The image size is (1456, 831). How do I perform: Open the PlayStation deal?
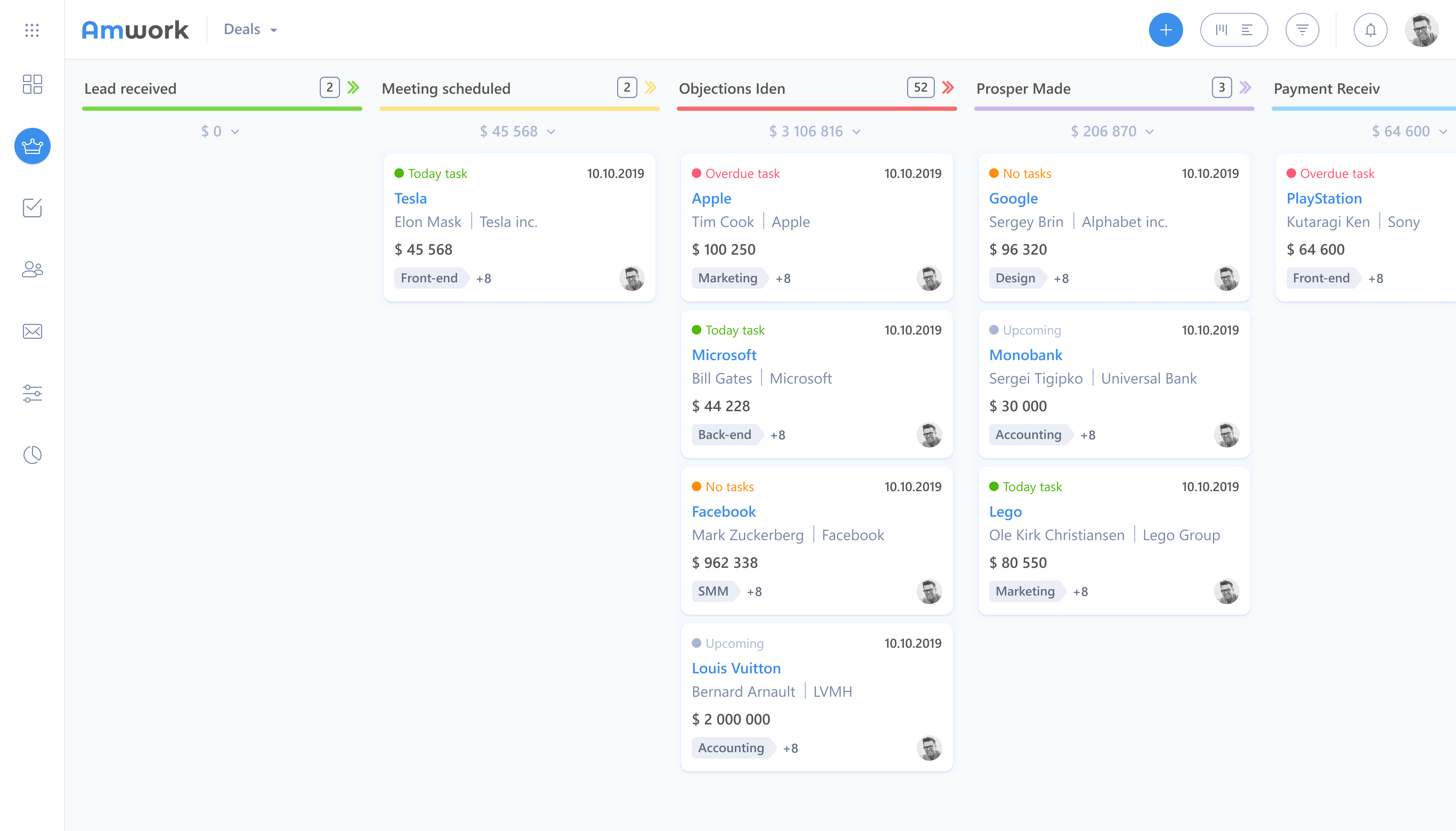1324,198
